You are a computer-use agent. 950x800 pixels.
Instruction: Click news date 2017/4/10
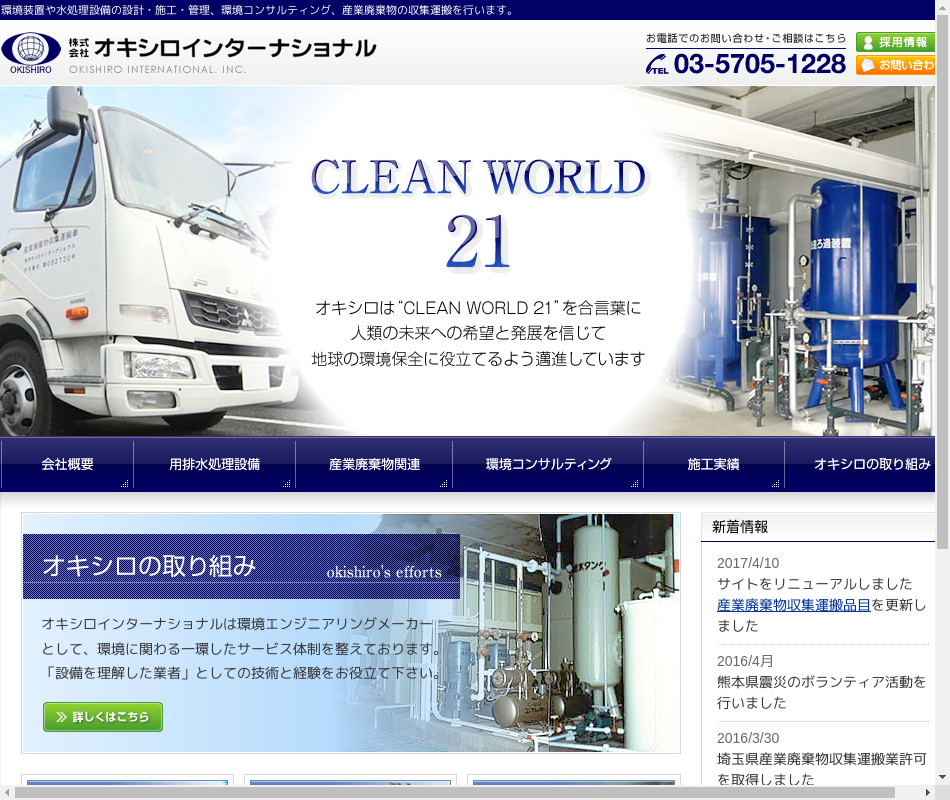(748, 563)
